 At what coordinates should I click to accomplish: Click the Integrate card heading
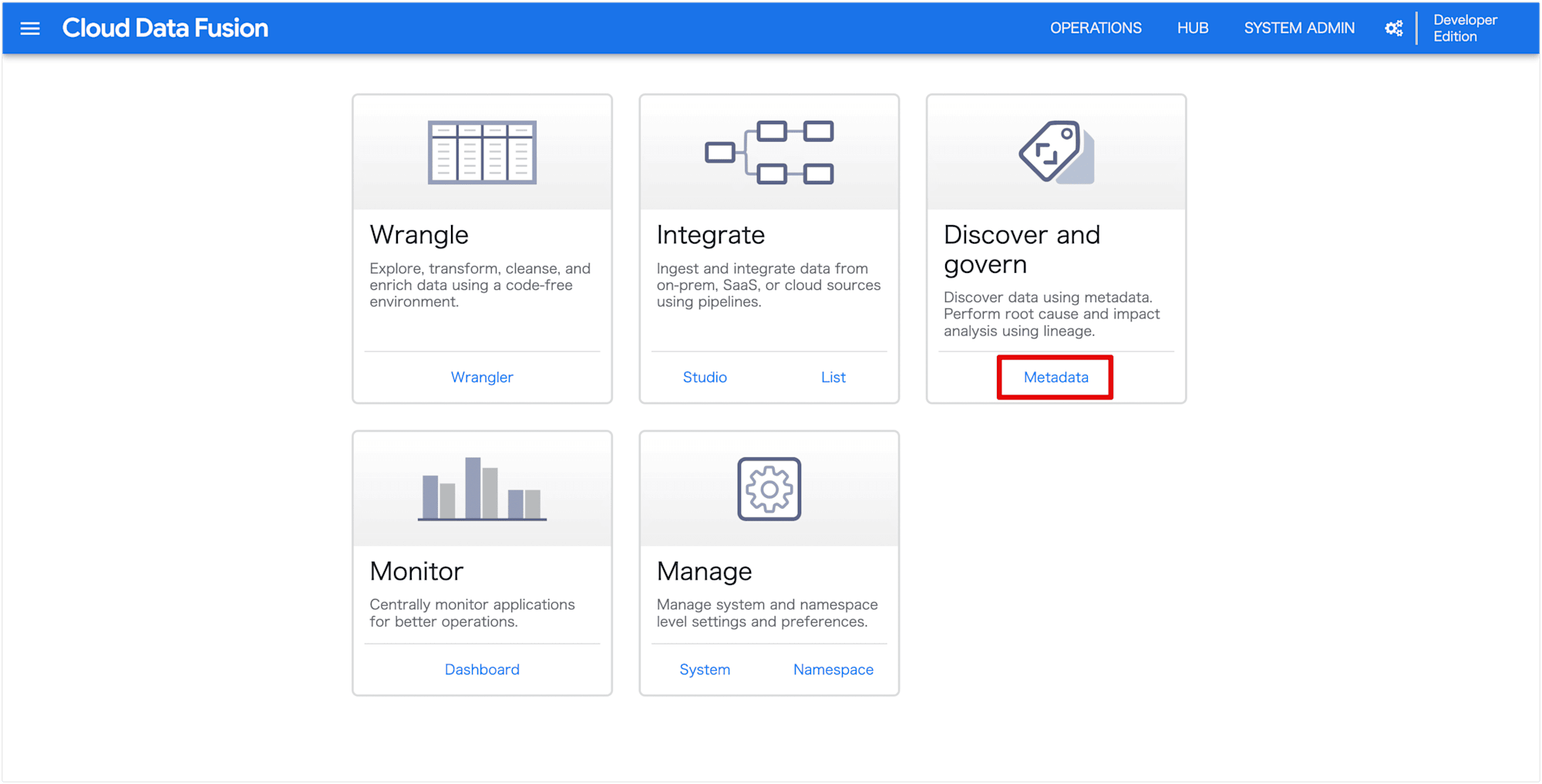(711, 235)
